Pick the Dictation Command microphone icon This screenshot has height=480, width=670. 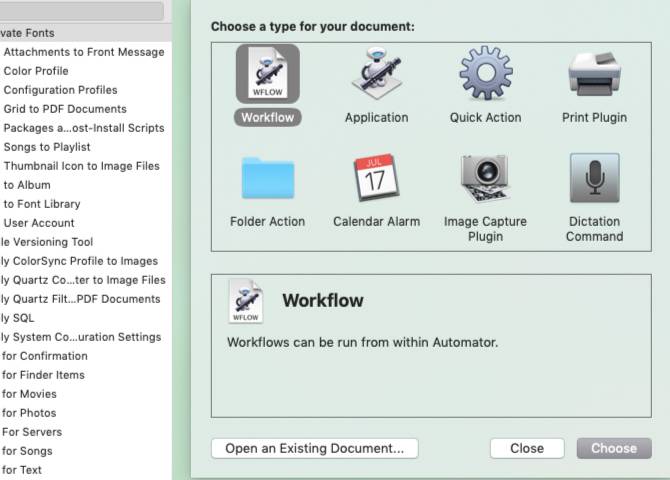[595, 178]
